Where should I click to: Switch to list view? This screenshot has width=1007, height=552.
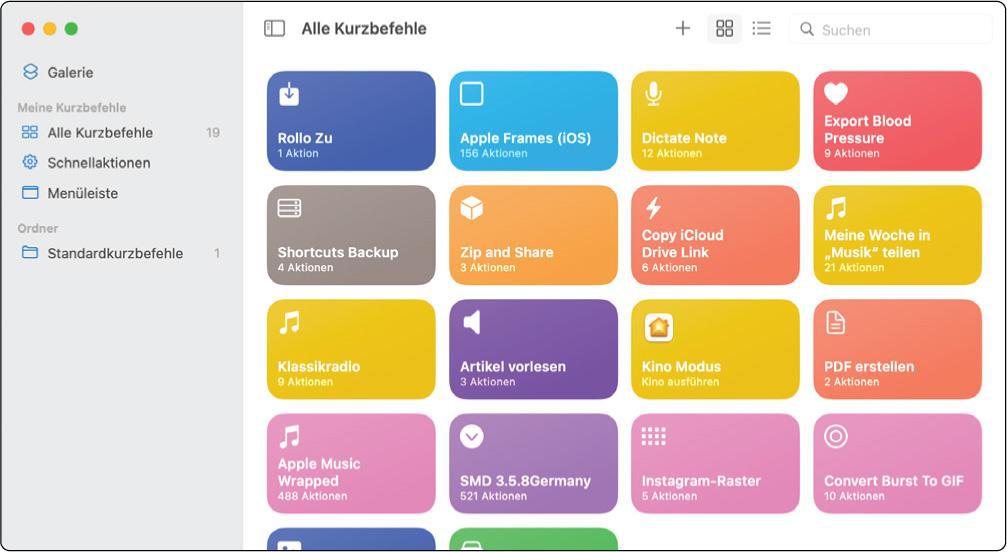coord(762,28)
